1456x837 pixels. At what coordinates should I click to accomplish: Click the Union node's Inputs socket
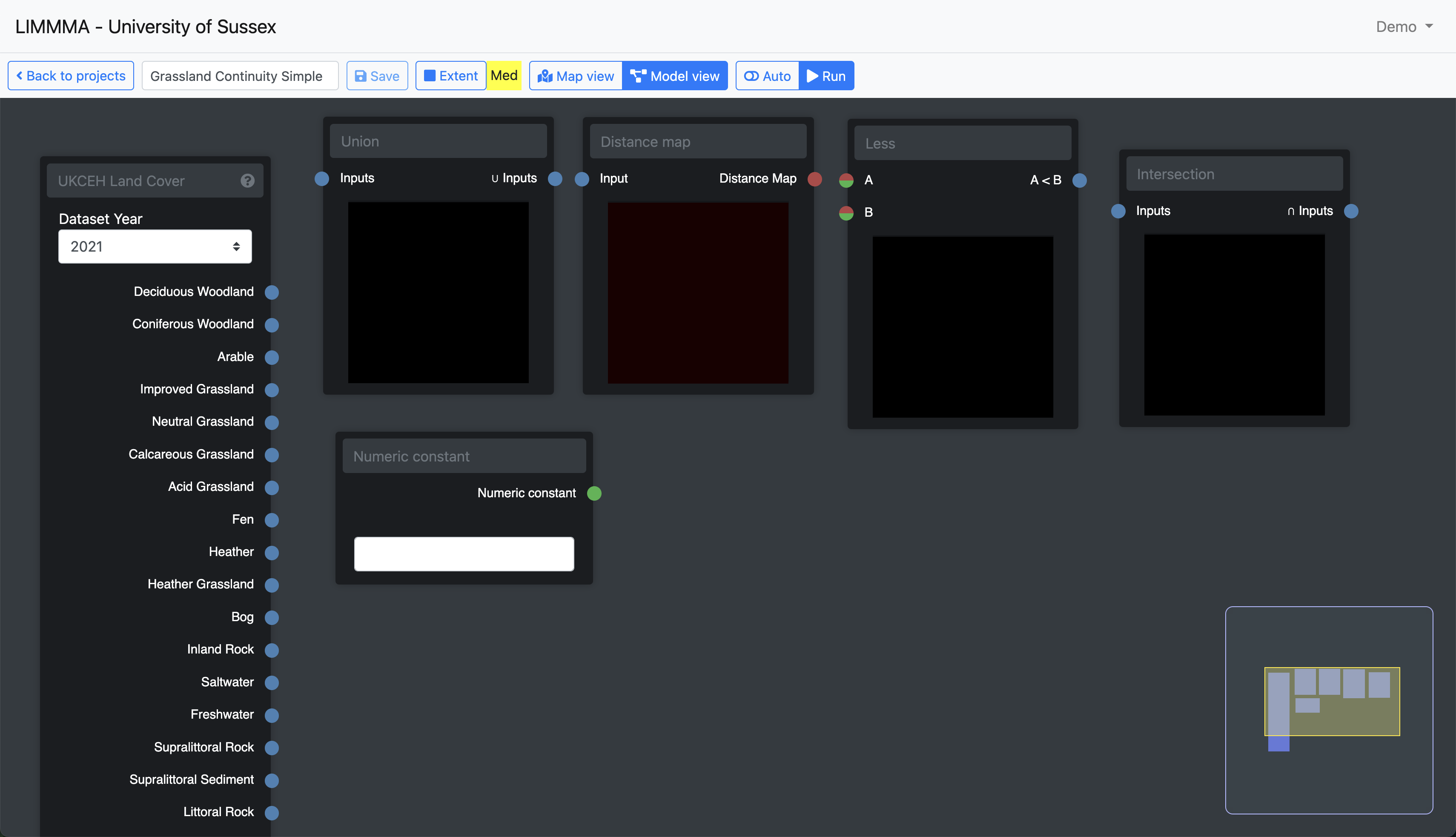click(322, 179)
